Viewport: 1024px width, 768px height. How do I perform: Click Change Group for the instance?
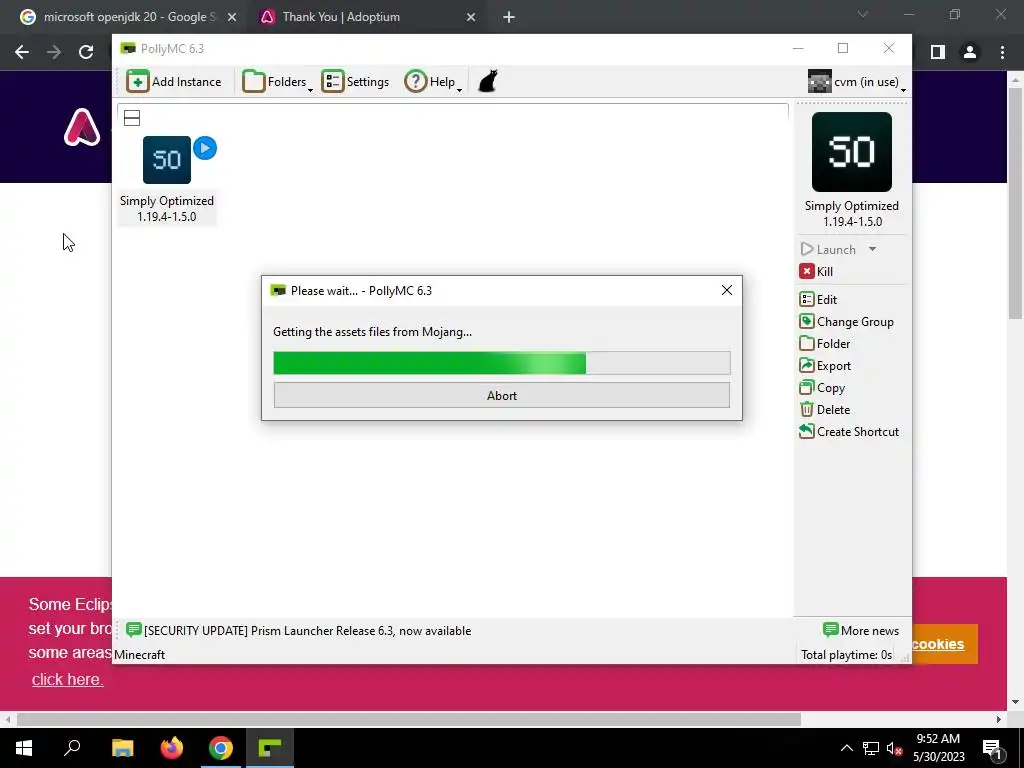click(846, 322)
